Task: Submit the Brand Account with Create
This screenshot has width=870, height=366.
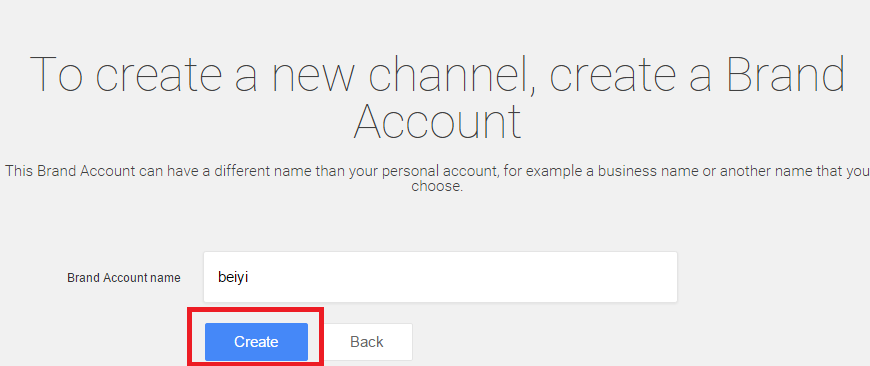Action: pos(256,342)
